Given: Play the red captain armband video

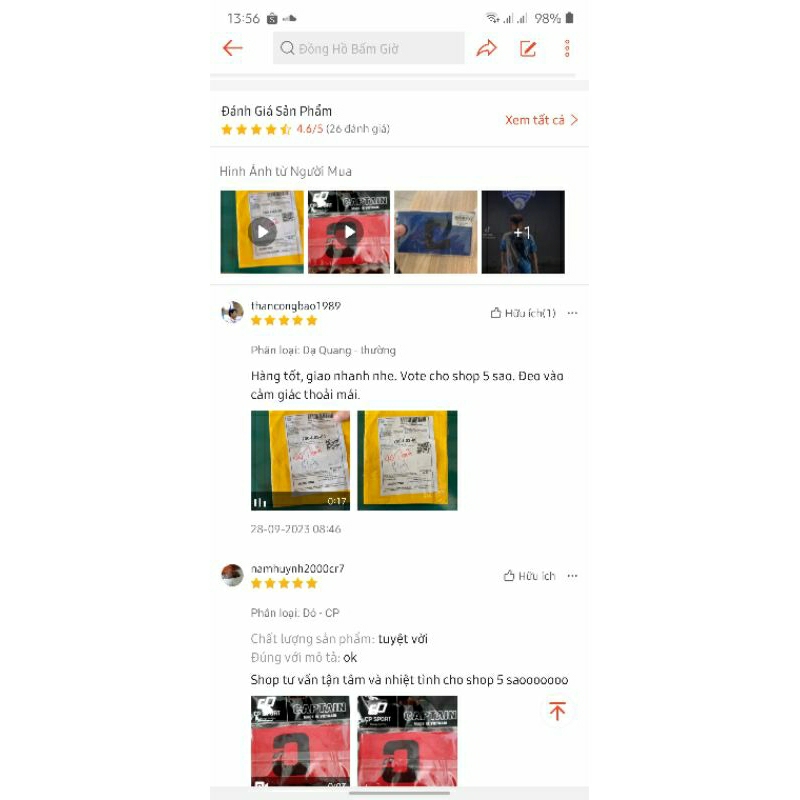Looking at the screenshot, I should [349, 232].
